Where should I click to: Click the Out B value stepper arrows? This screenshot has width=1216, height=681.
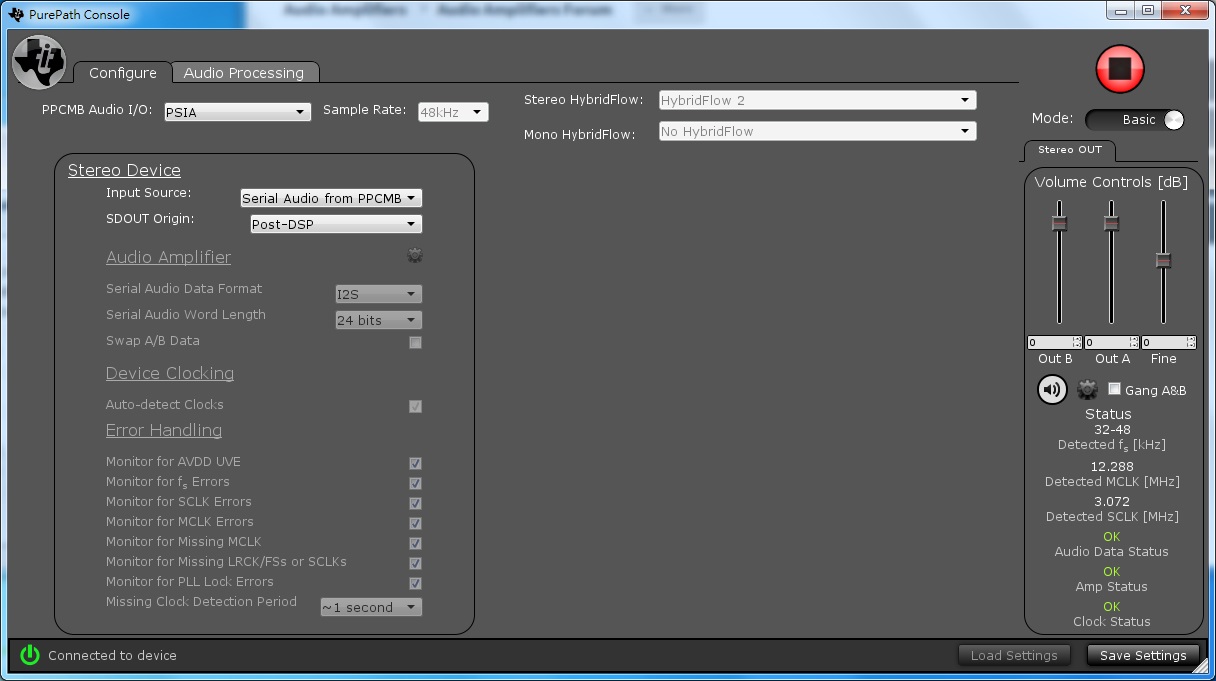point(1077,342)
